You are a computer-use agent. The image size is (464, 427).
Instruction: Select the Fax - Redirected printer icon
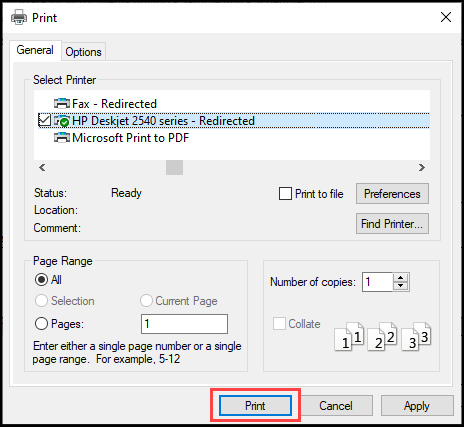(x=62, y=104)
